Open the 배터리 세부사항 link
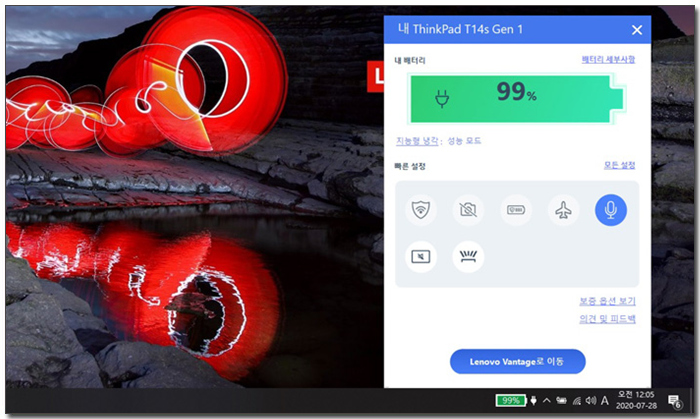The image size is (700, 419). click(x=608, y=59)
